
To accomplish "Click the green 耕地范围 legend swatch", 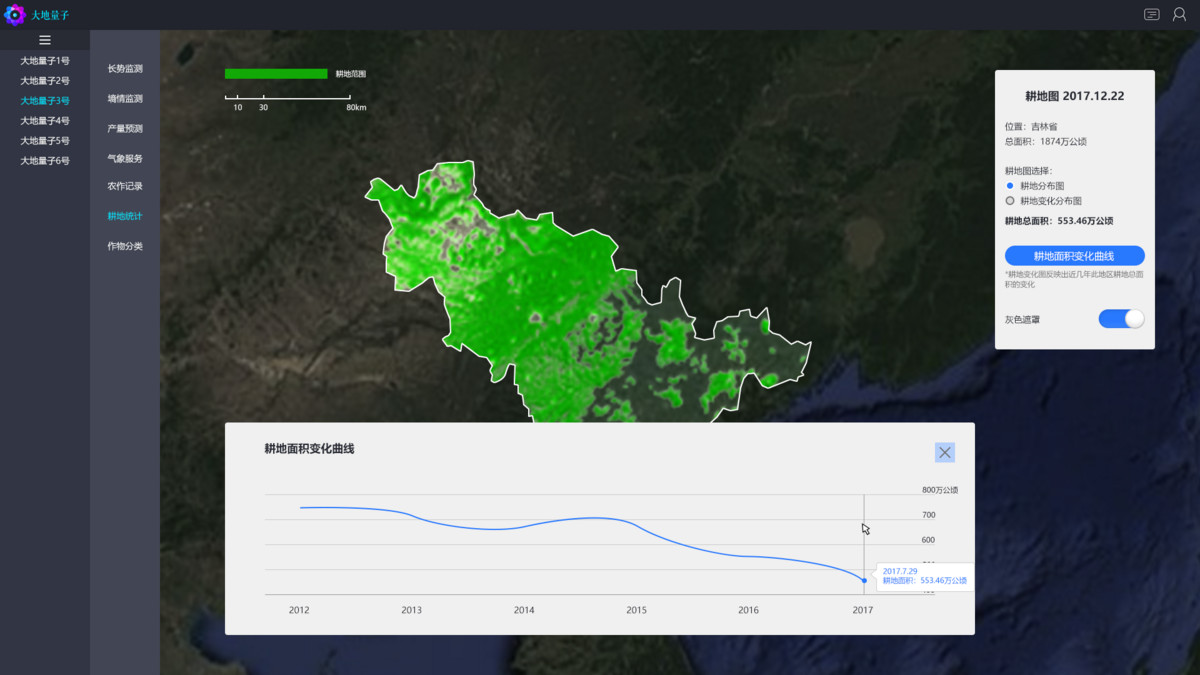I will tap(276, 74).
